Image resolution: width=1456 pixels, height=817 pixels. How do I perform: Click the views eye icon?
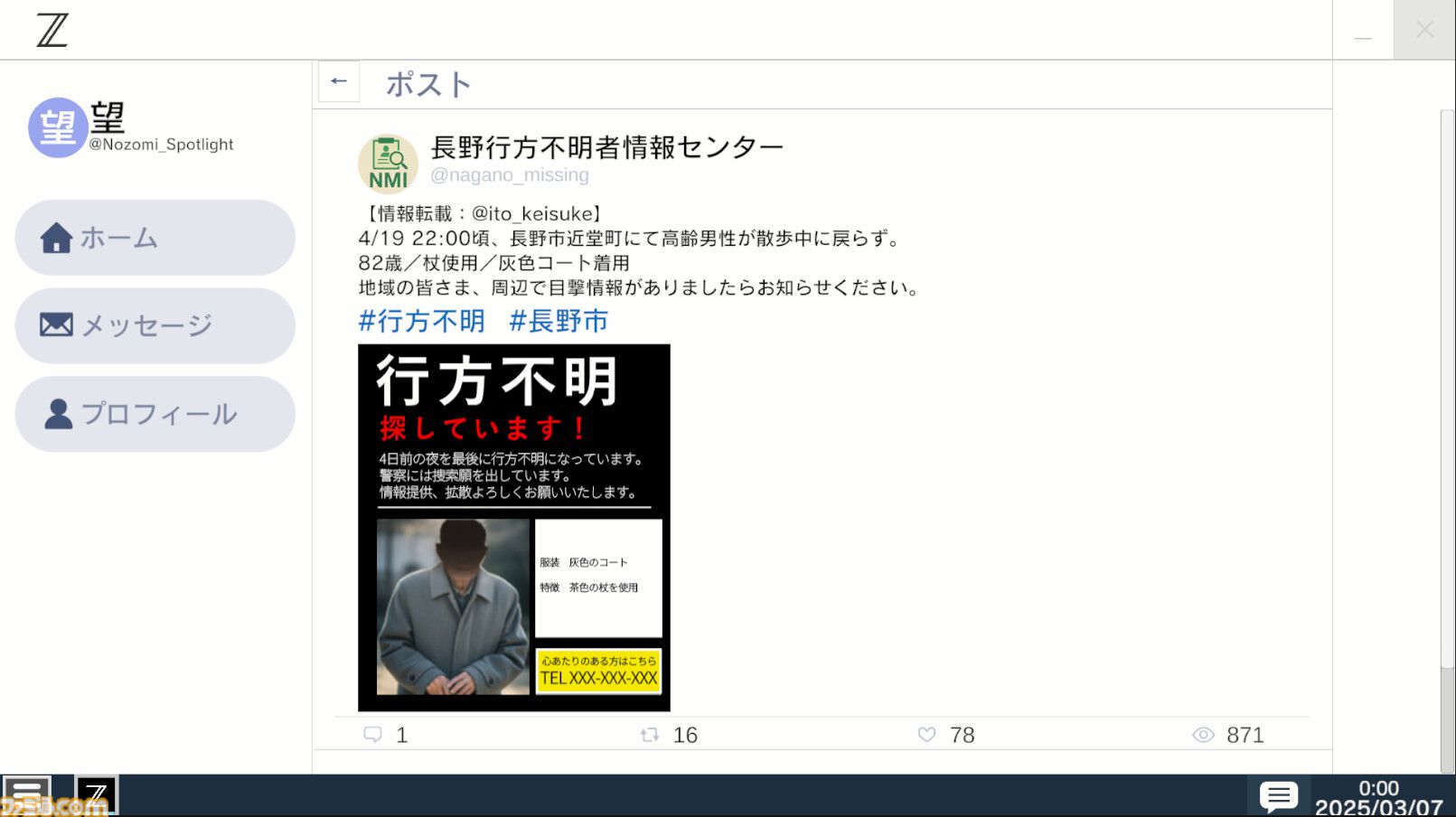(1203, 735)
